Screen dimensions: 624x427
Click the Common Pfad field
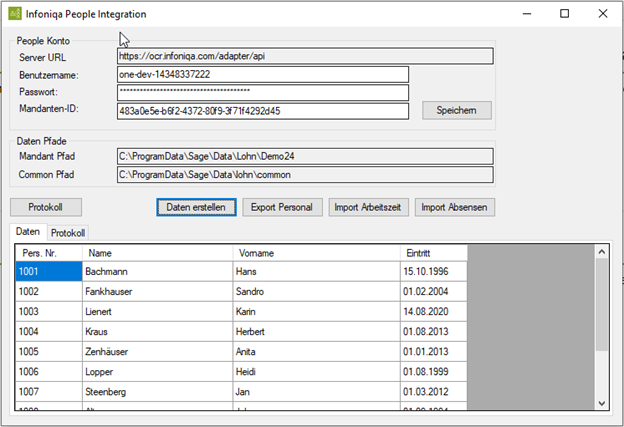[x=305, y=175]
